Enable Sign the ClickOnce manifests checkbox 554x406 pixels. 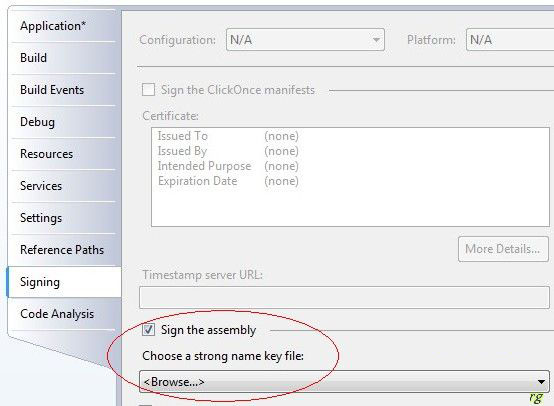pyautogui.click(x=148, y=89)
